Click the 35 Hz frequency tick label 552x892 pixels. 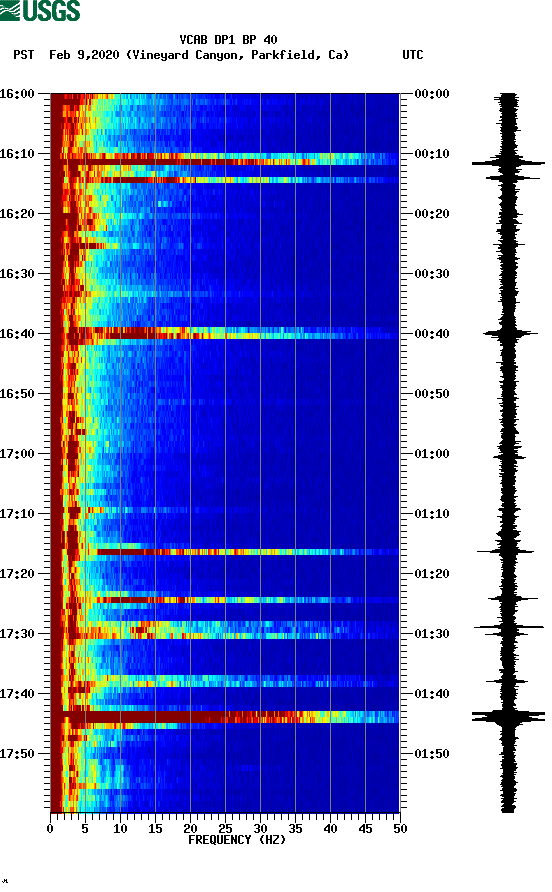295,828
